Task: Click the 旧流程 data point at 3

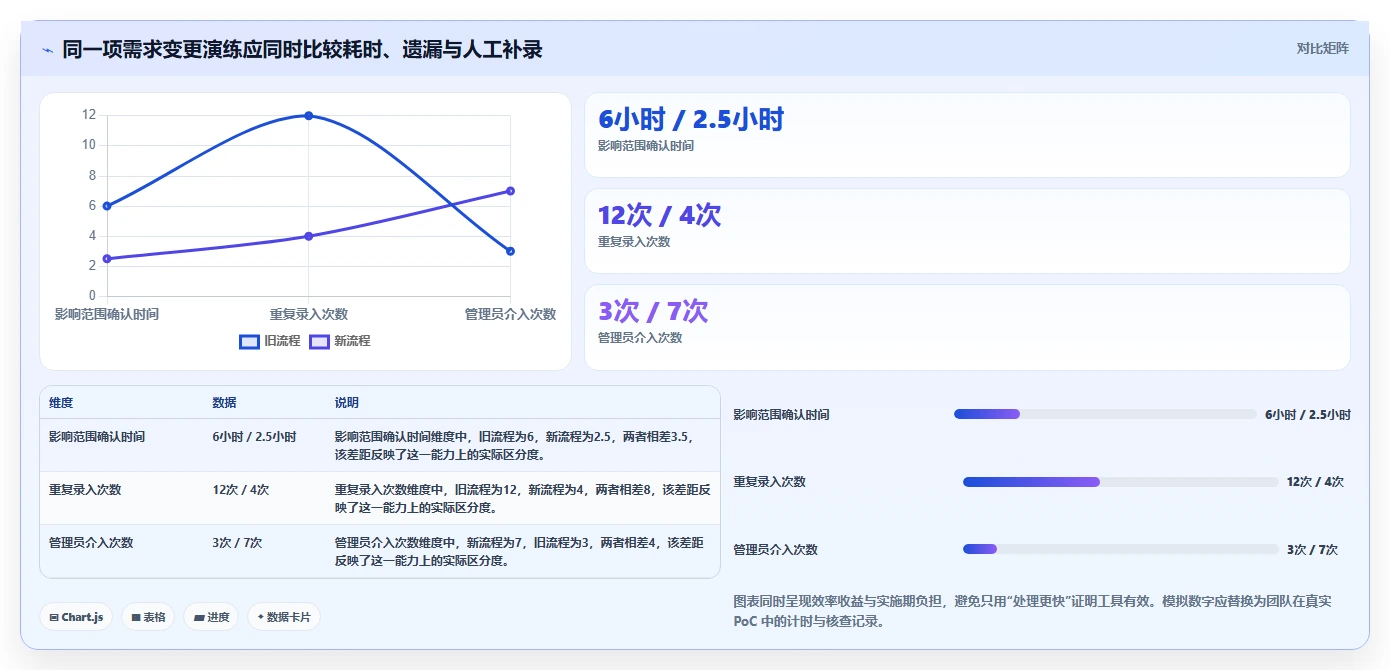Action: pyautogui.click(x=510, y=251)
